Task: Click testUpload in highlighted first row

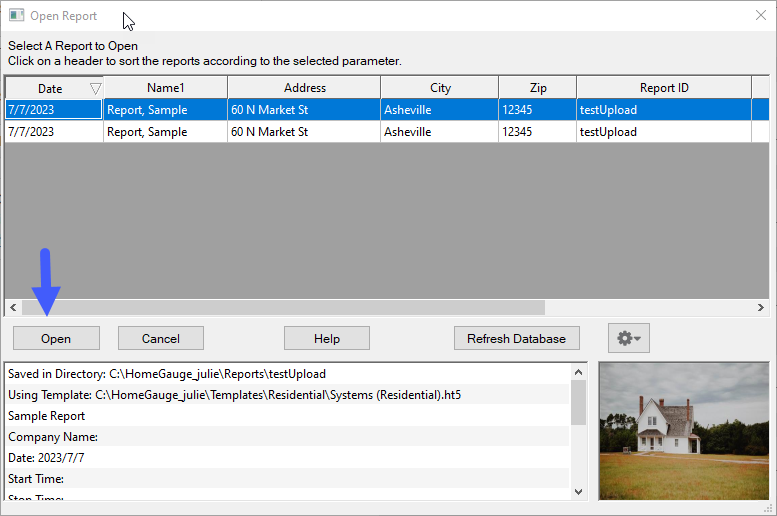Action: 664,110
